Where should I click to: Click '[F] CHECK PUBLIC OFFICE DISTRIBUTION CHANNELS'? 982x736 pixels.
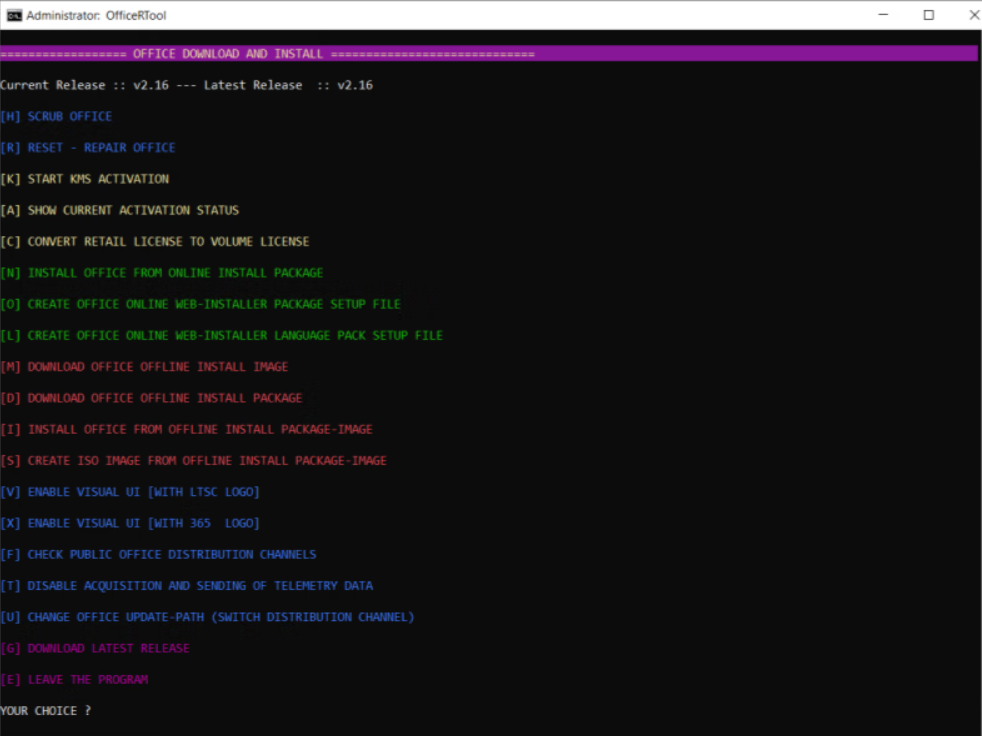click(x=158, y=555)
